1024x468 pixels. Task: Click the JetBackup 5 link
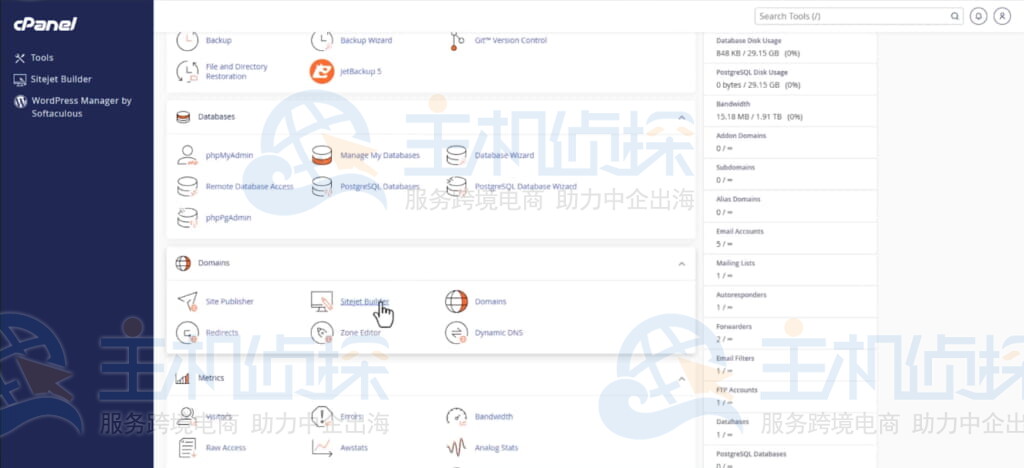[x=361, y=71]
